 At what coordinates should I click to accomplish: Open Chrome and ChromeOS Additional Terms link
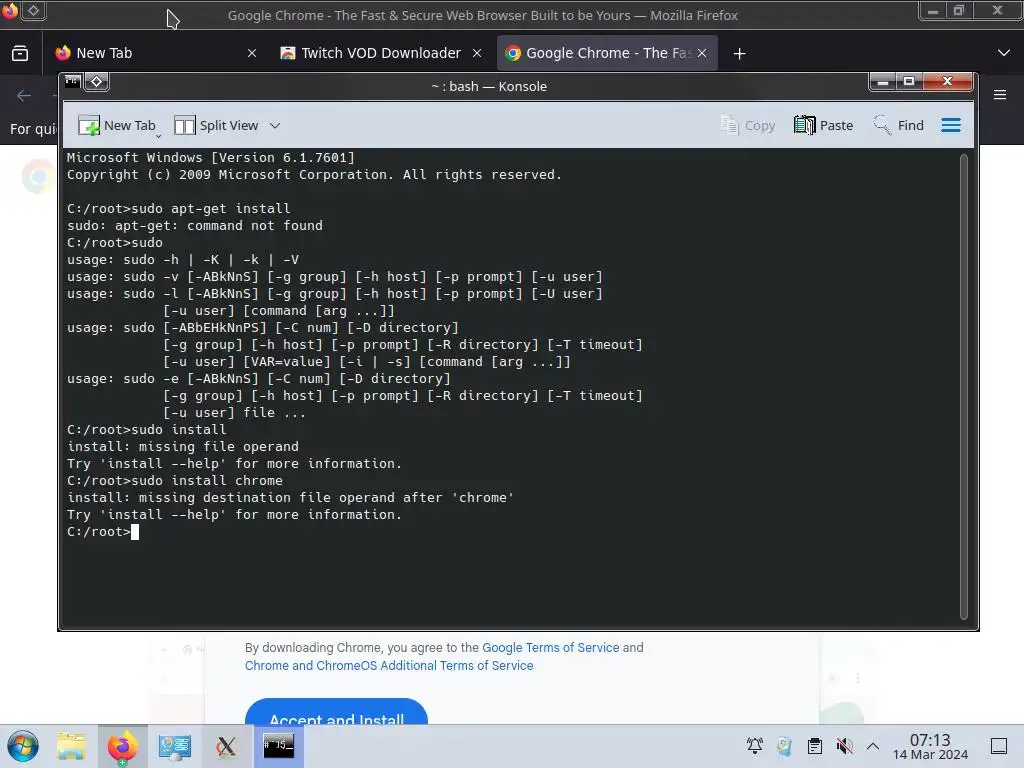click(389, 665)
